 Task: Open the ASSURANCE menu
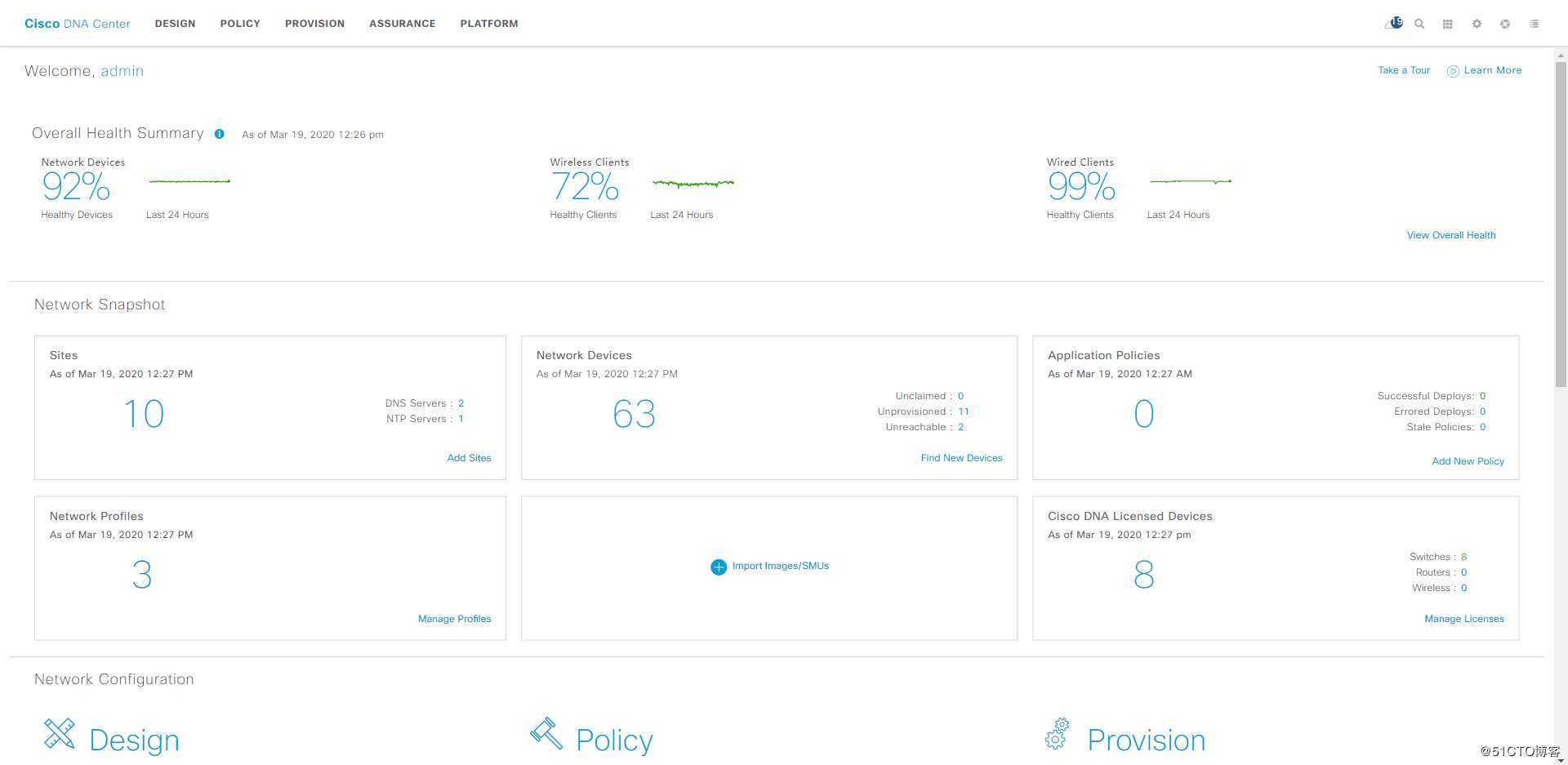click(x=403, y=24)
